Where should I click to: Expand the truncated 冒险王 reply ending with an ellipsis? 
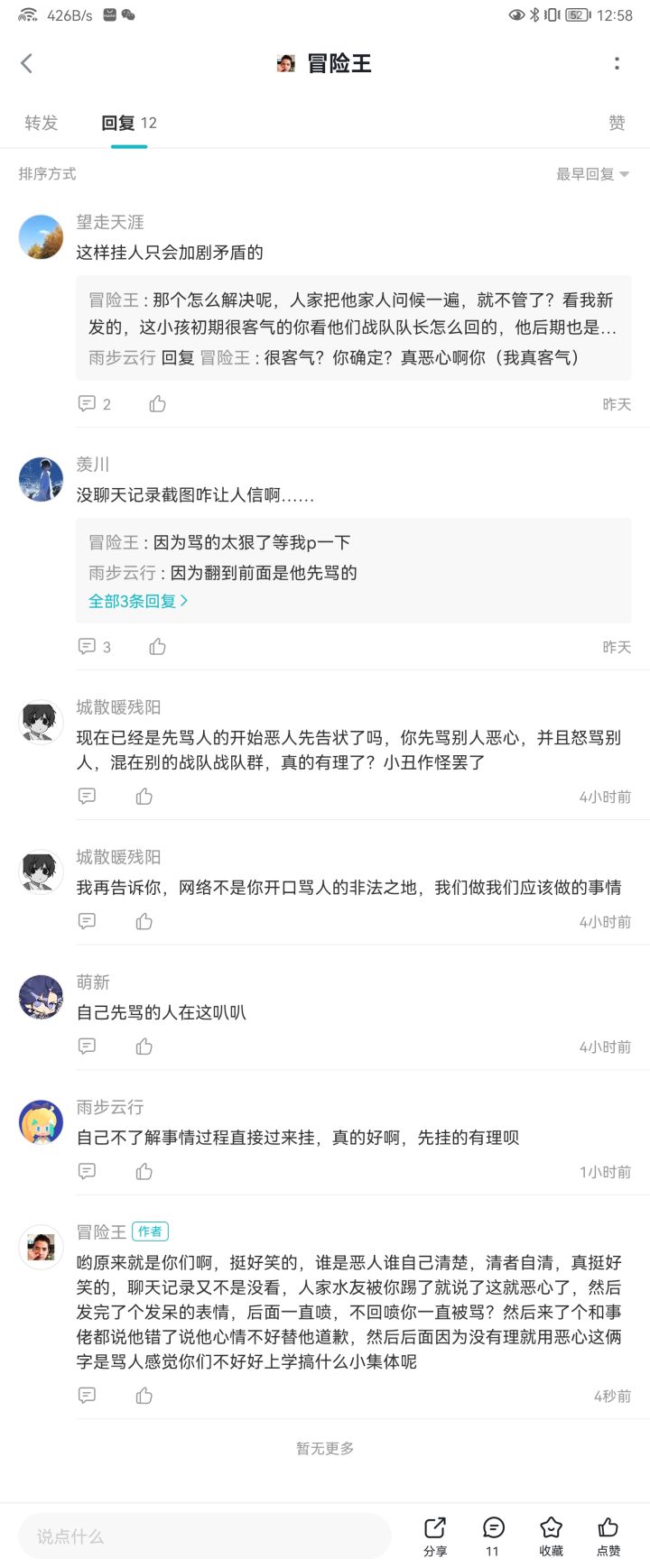pos(352,313)
